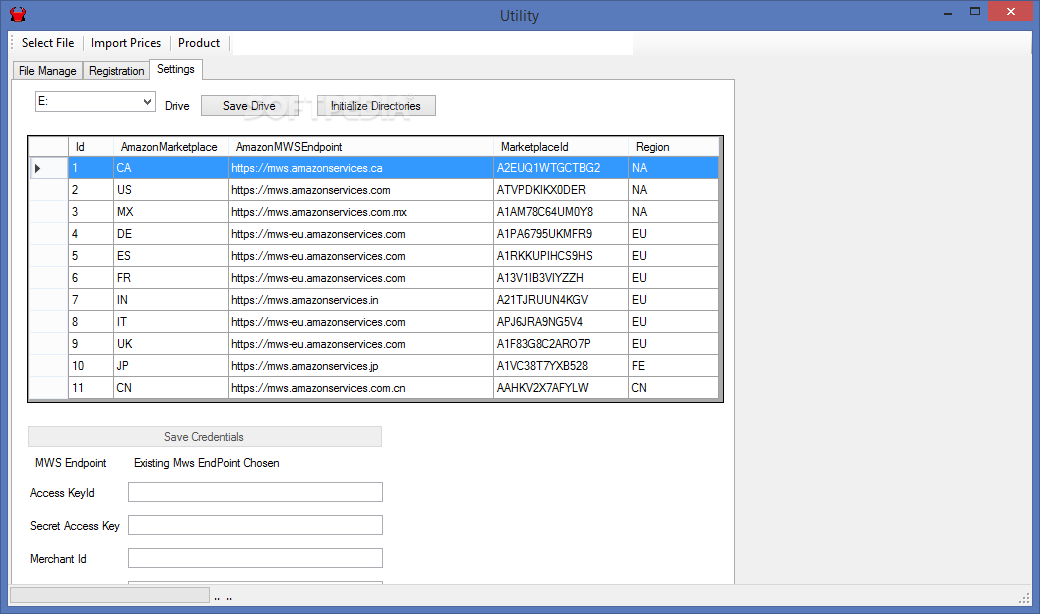Click MarketplaceId A1RKKUPIHCS9HS cell
This screenshot has width=1040, height=614.
click(560, 256)
